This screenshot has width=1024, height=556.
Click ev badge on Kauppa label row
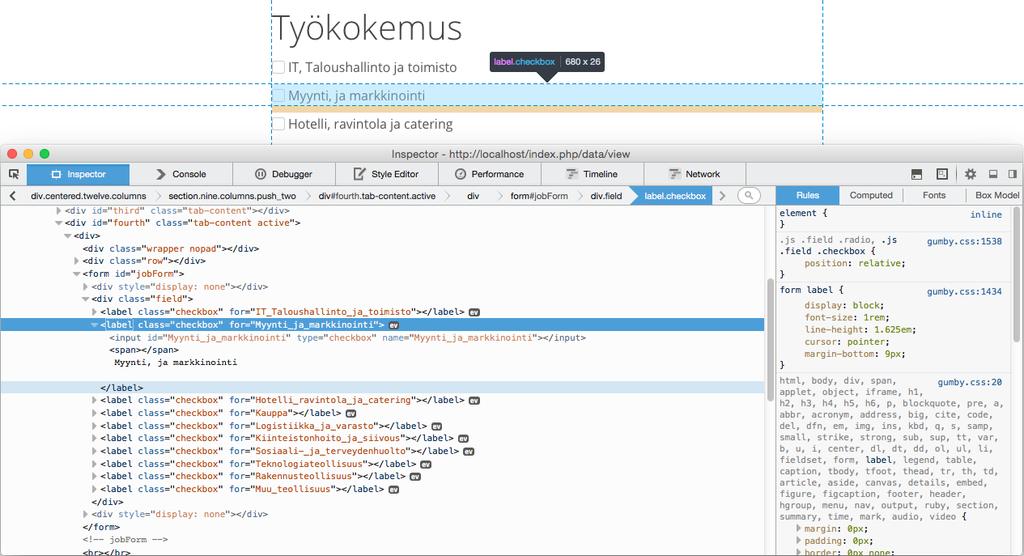point(351,414)
